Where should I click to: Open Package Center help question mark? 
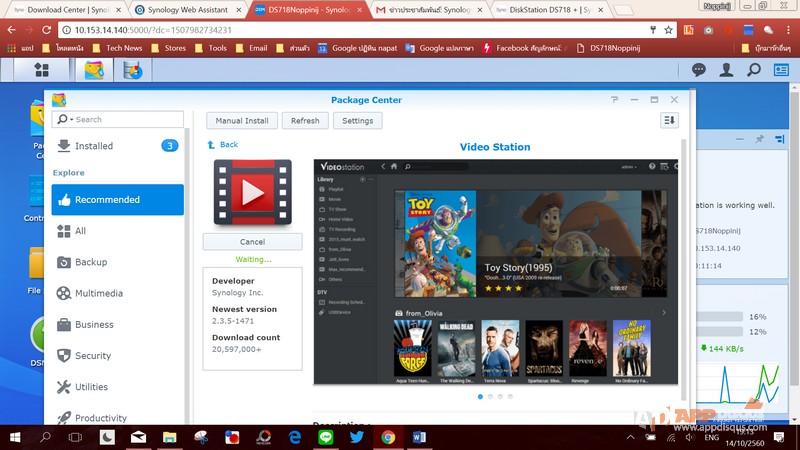coord(614,100)
